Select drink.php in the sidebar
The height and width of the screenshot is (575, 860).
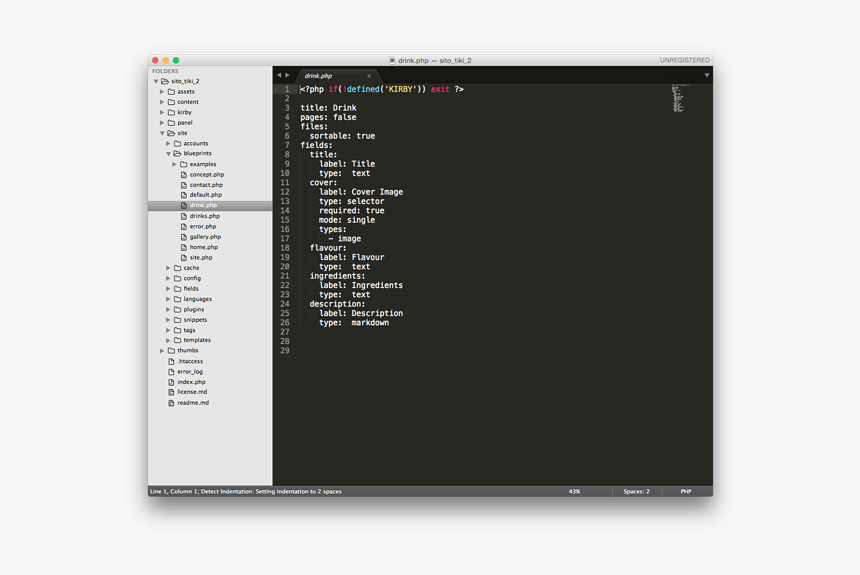(x=210, y=205)
